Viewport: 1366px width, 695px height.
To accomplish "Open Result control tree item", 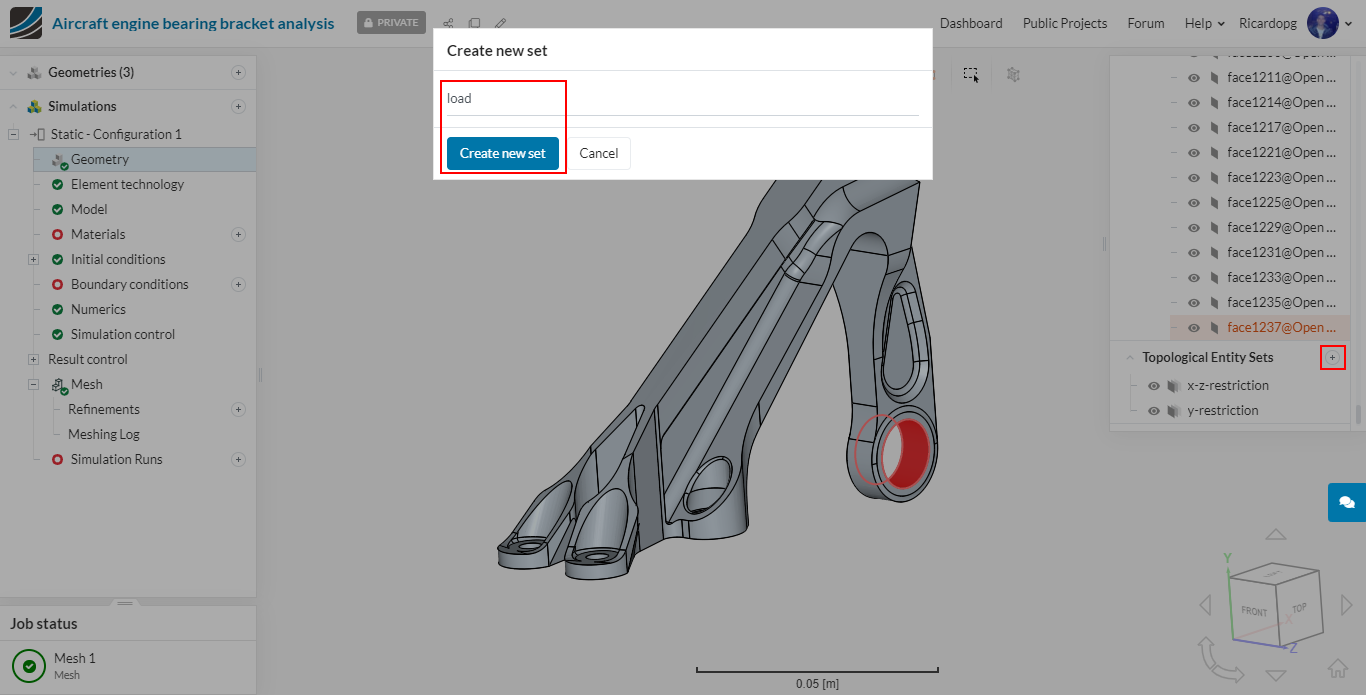I will [x=88, y=359].
